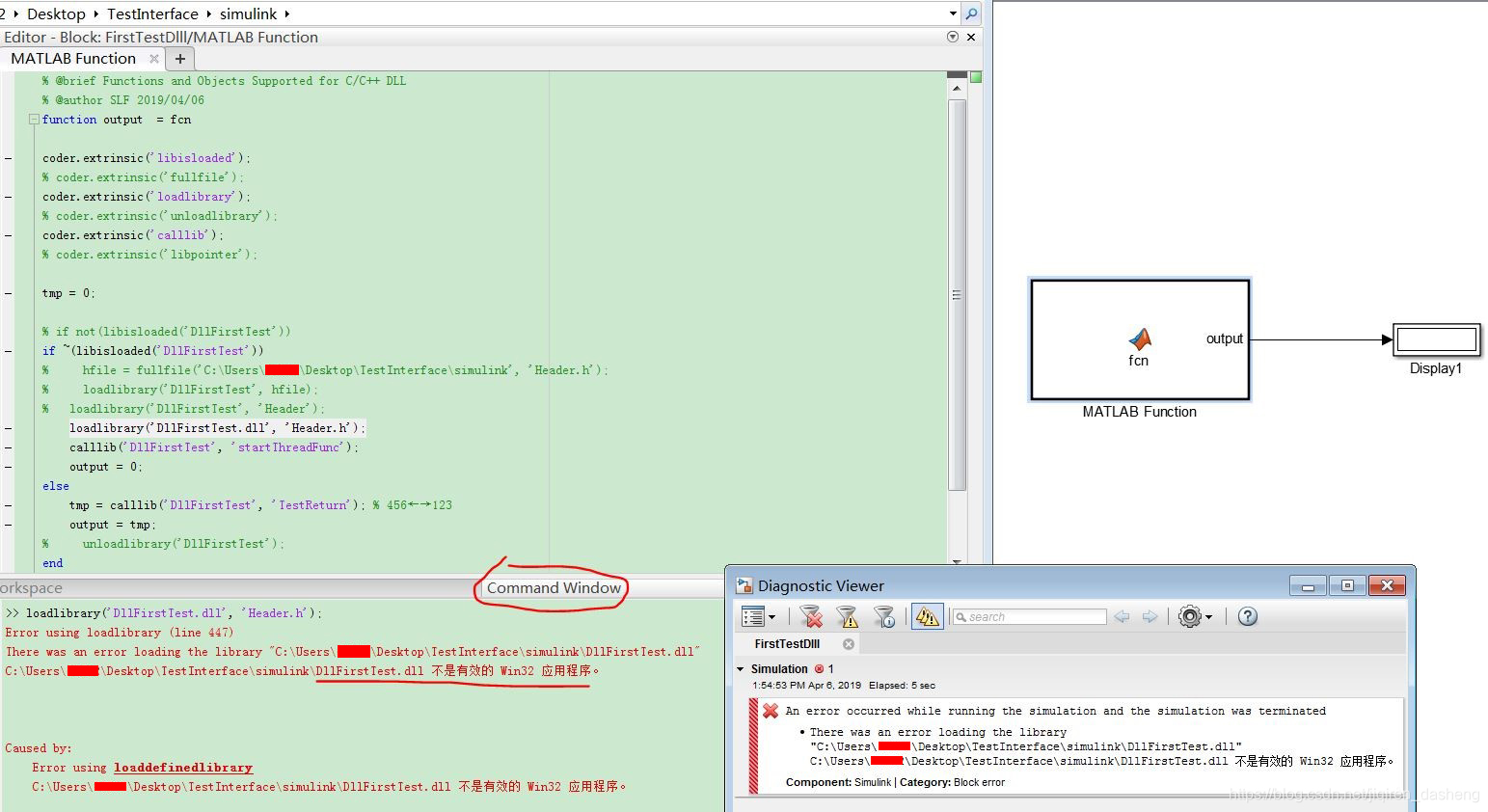Open the Editor panel actions circular arrow
Screen dimensions: 1488x812
point(953,37)
